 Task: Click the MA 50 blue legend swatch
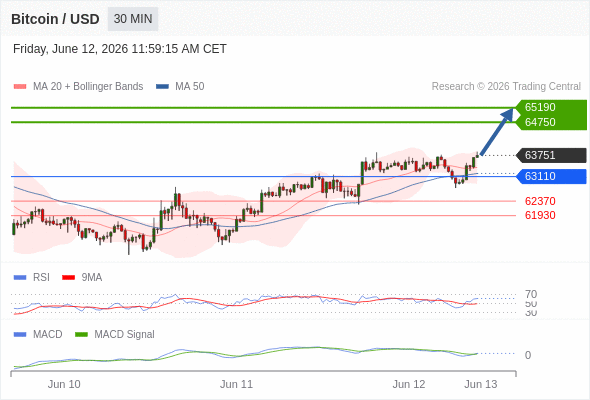pyautogui.click(x=162, y=87)
